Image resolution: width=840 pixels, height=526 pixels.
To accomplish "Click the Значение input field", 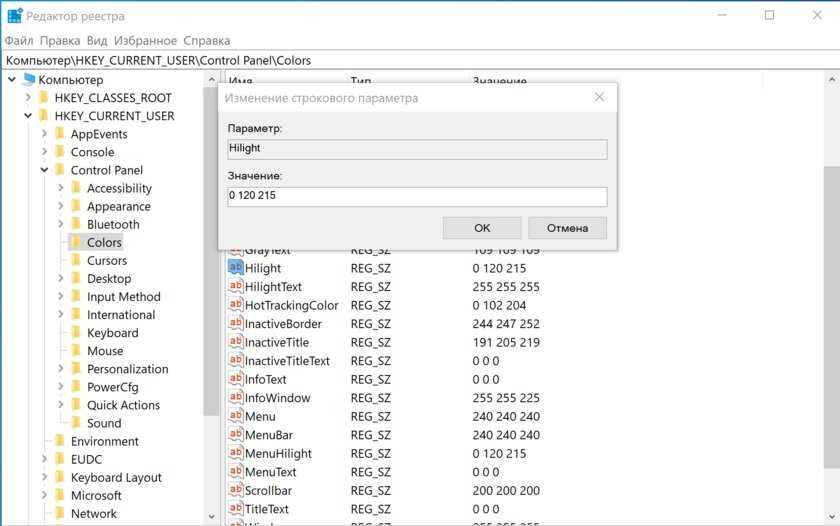I will (417, 196).
